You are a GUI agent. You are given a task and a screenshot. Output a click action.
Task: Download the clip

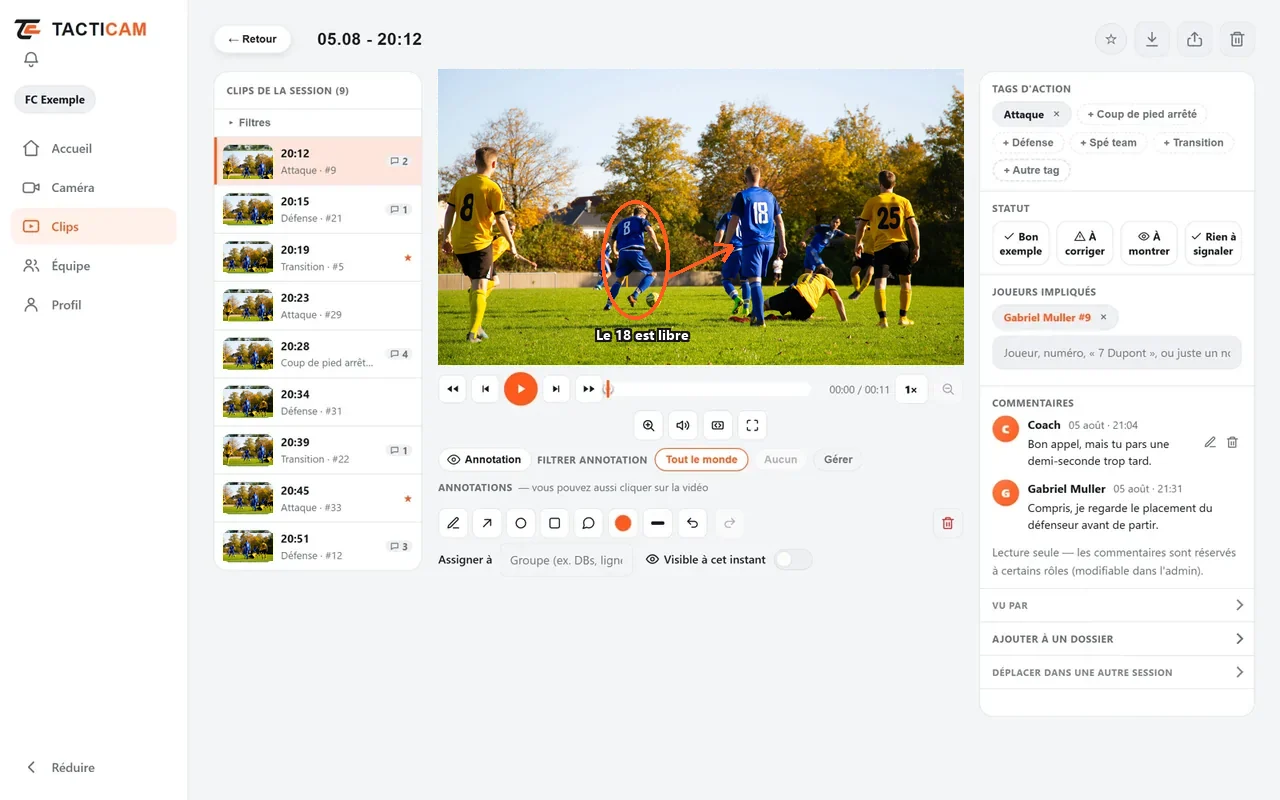pyautogui.click(x=1152, y=39)
